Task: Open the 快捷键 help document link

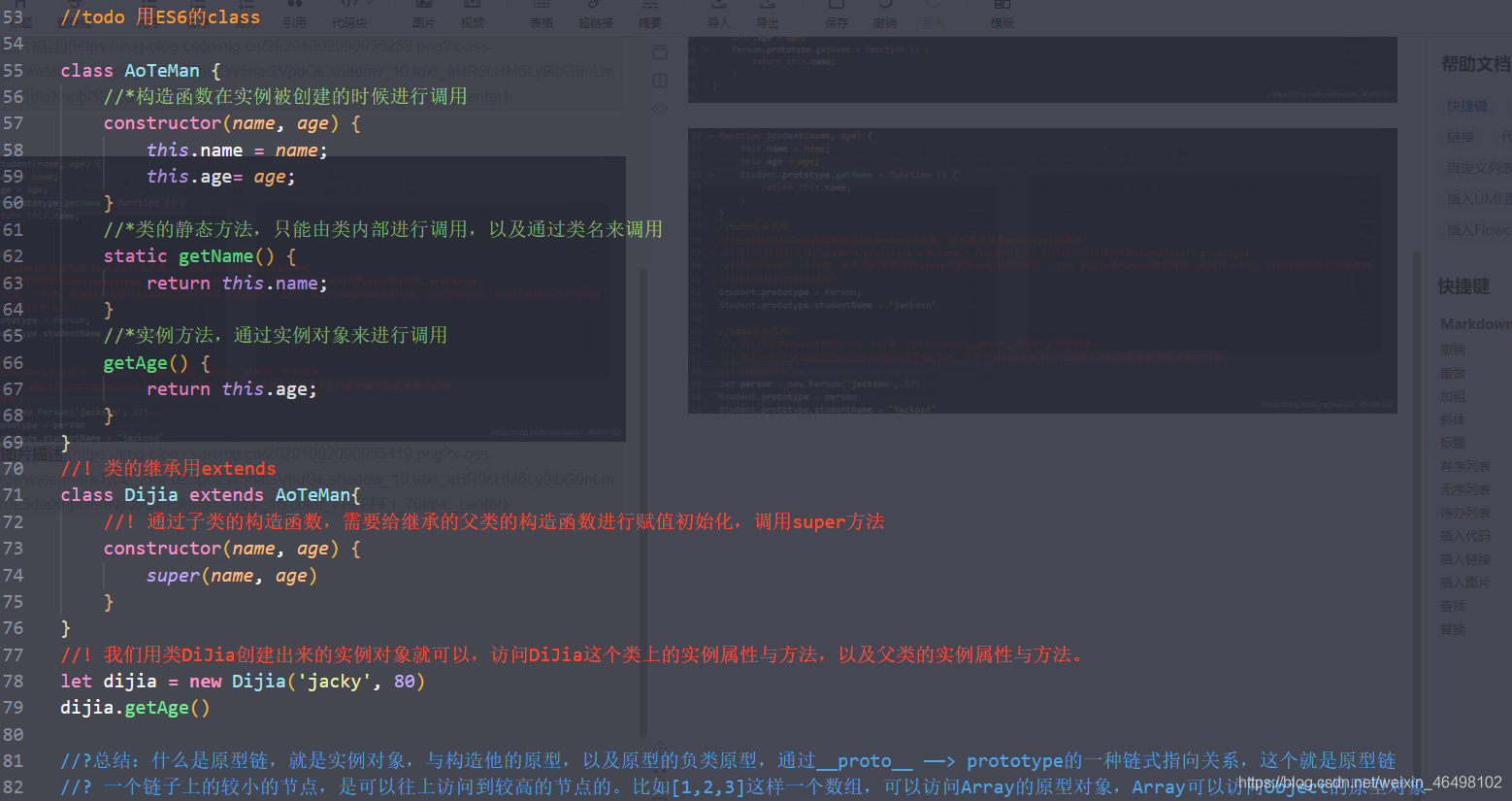Action: pos(1466,106)
